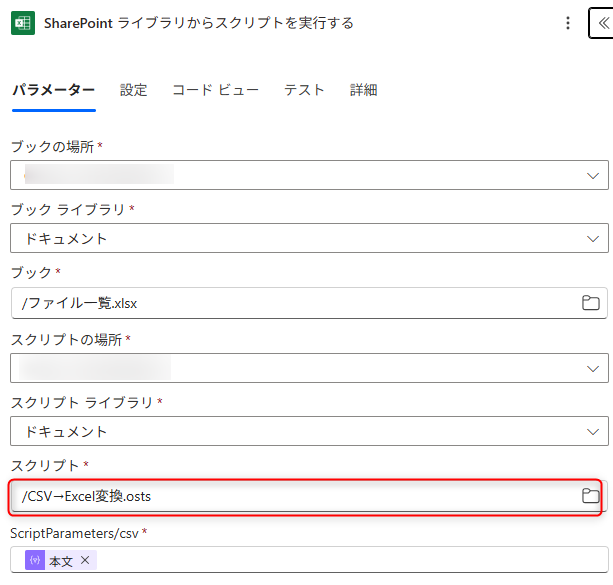
Task: Collapse the panel with double chevron button
Action: point(603,23)
